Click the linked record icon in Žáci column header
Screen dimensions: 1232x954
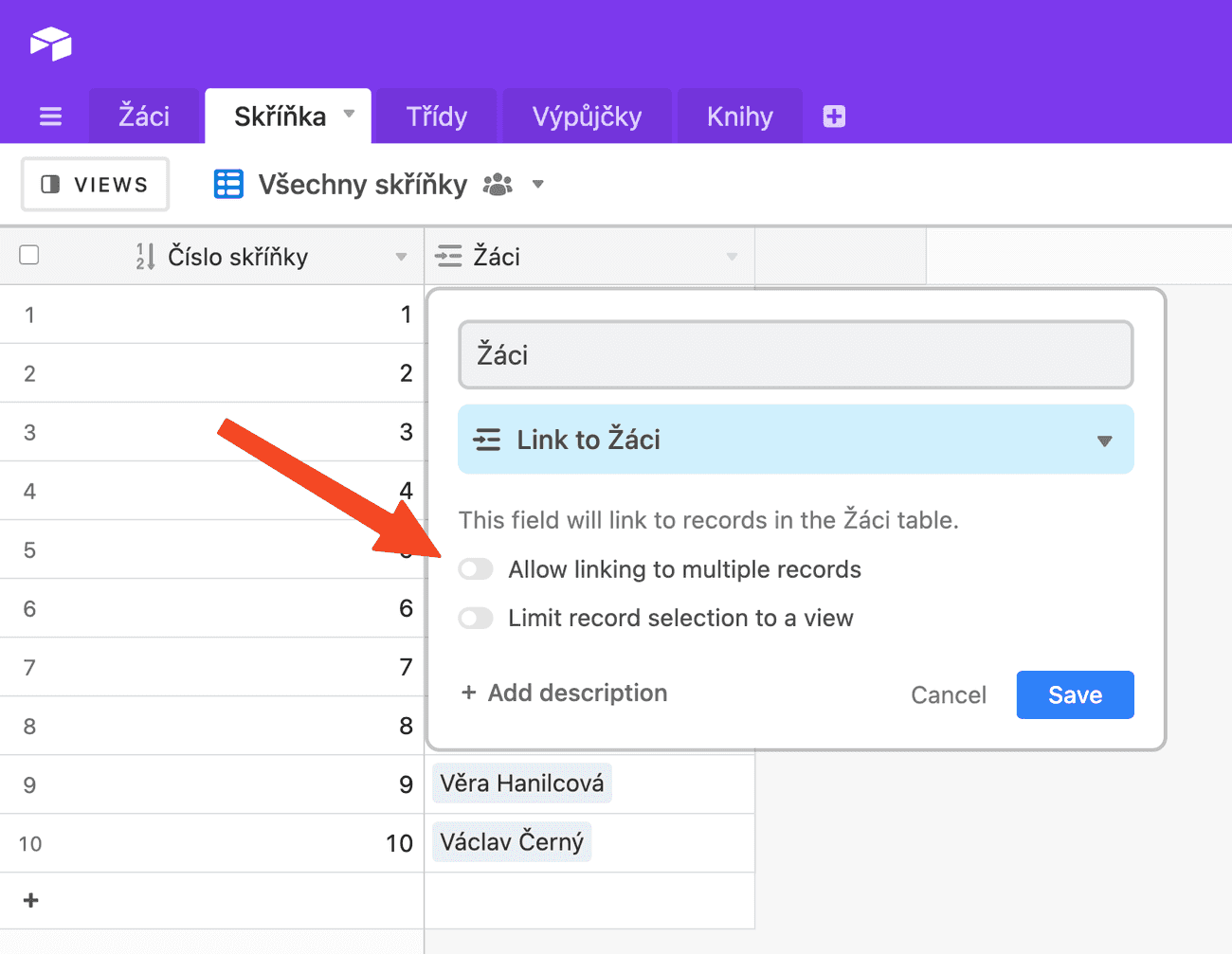click(449, 256)
